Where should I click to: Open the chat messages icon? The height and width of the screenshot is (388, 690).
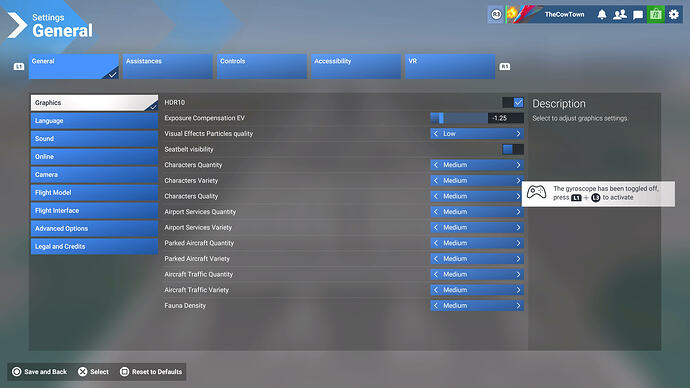[638, 15]
